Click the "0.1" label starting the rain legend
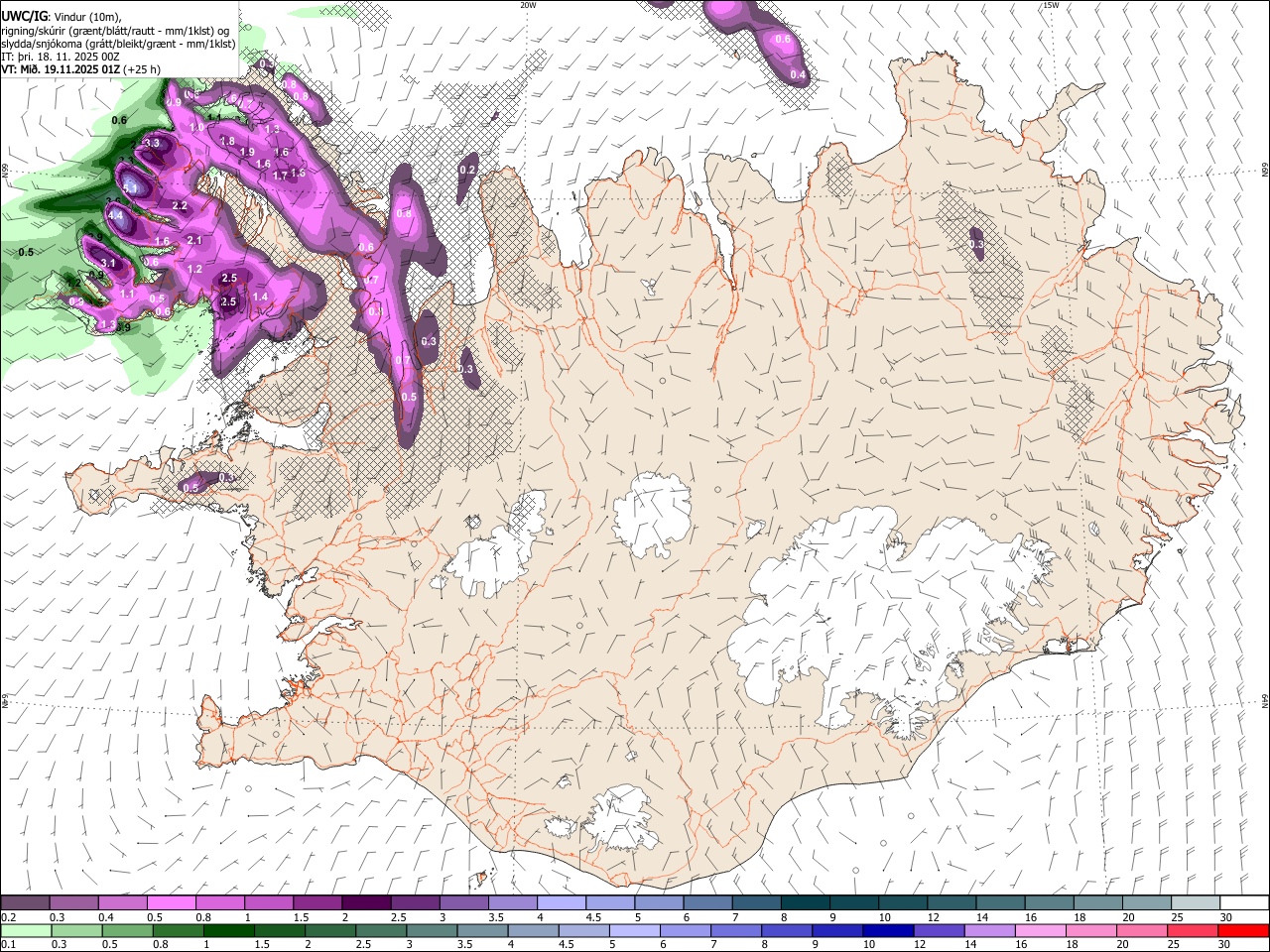Viewport: 1270px width, 952px height. pyautogui.click(x=8, y=944)
